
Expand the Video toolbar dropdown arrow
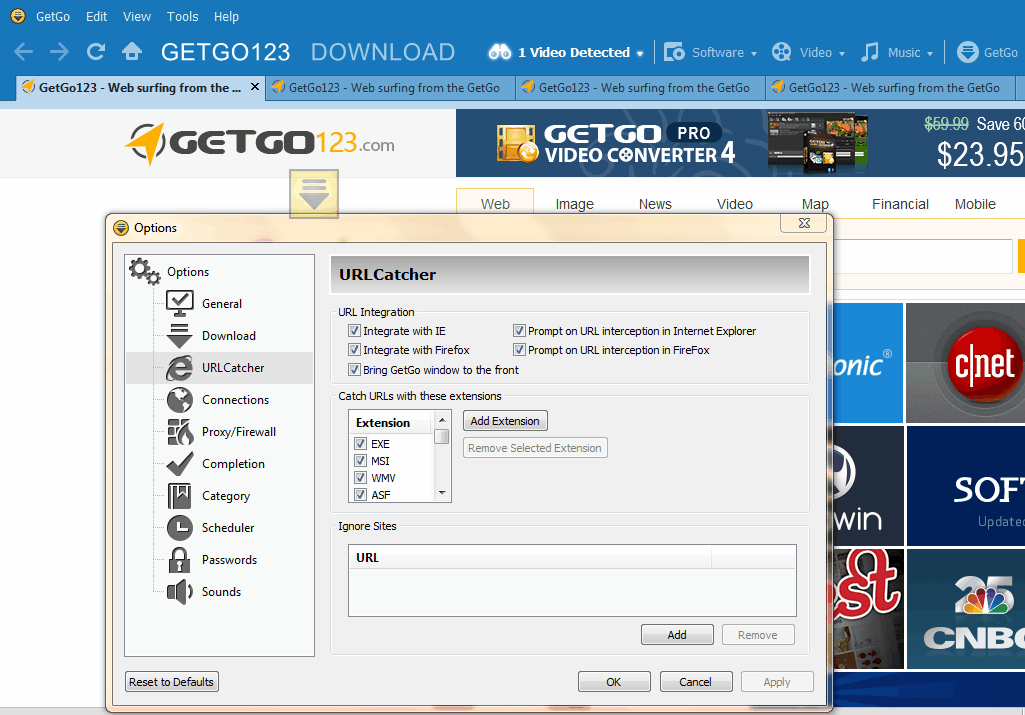point(842,54)
